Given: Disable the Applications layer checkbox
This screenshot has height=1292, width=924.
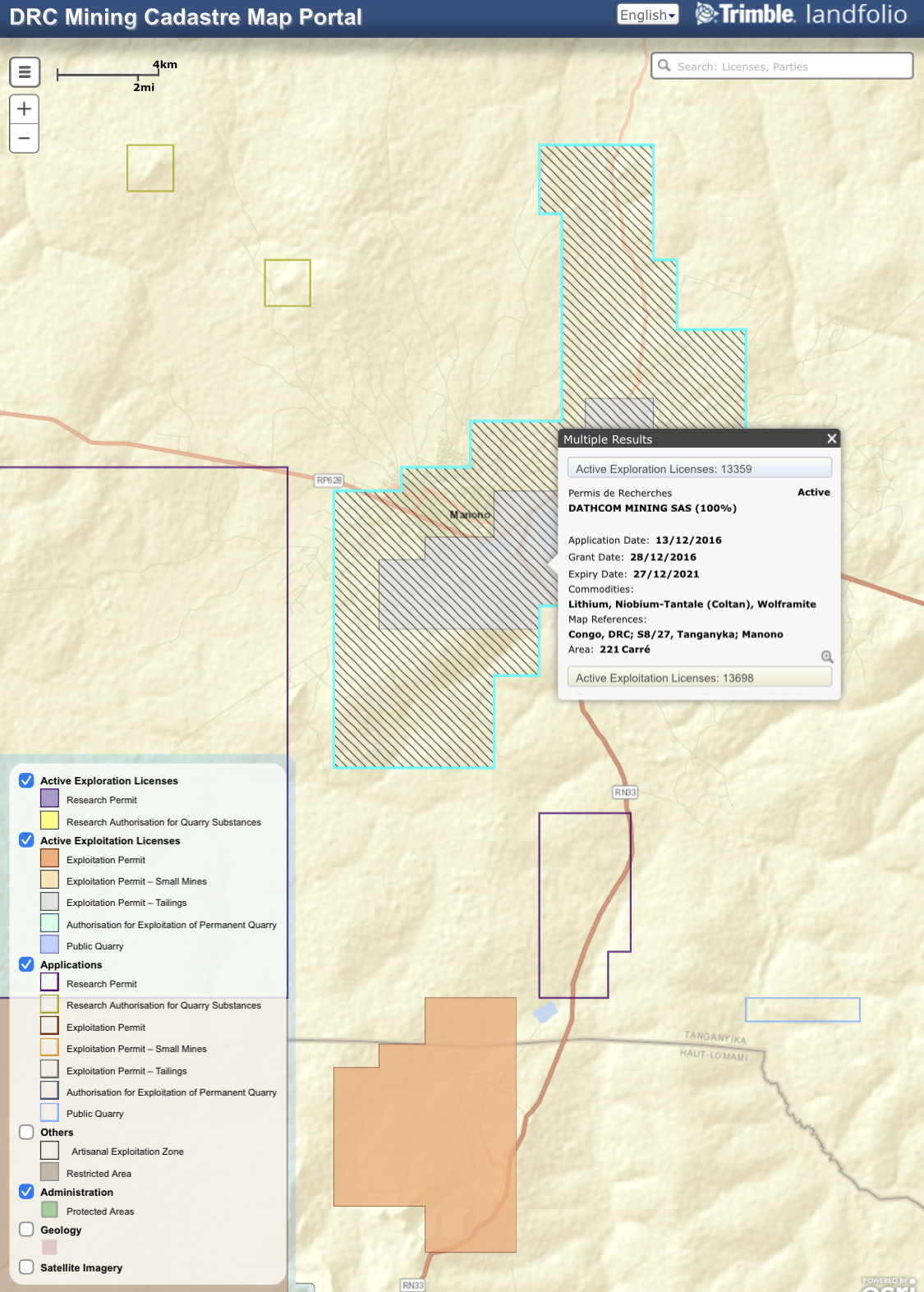Looking at the screenshot, I should 26,964.
